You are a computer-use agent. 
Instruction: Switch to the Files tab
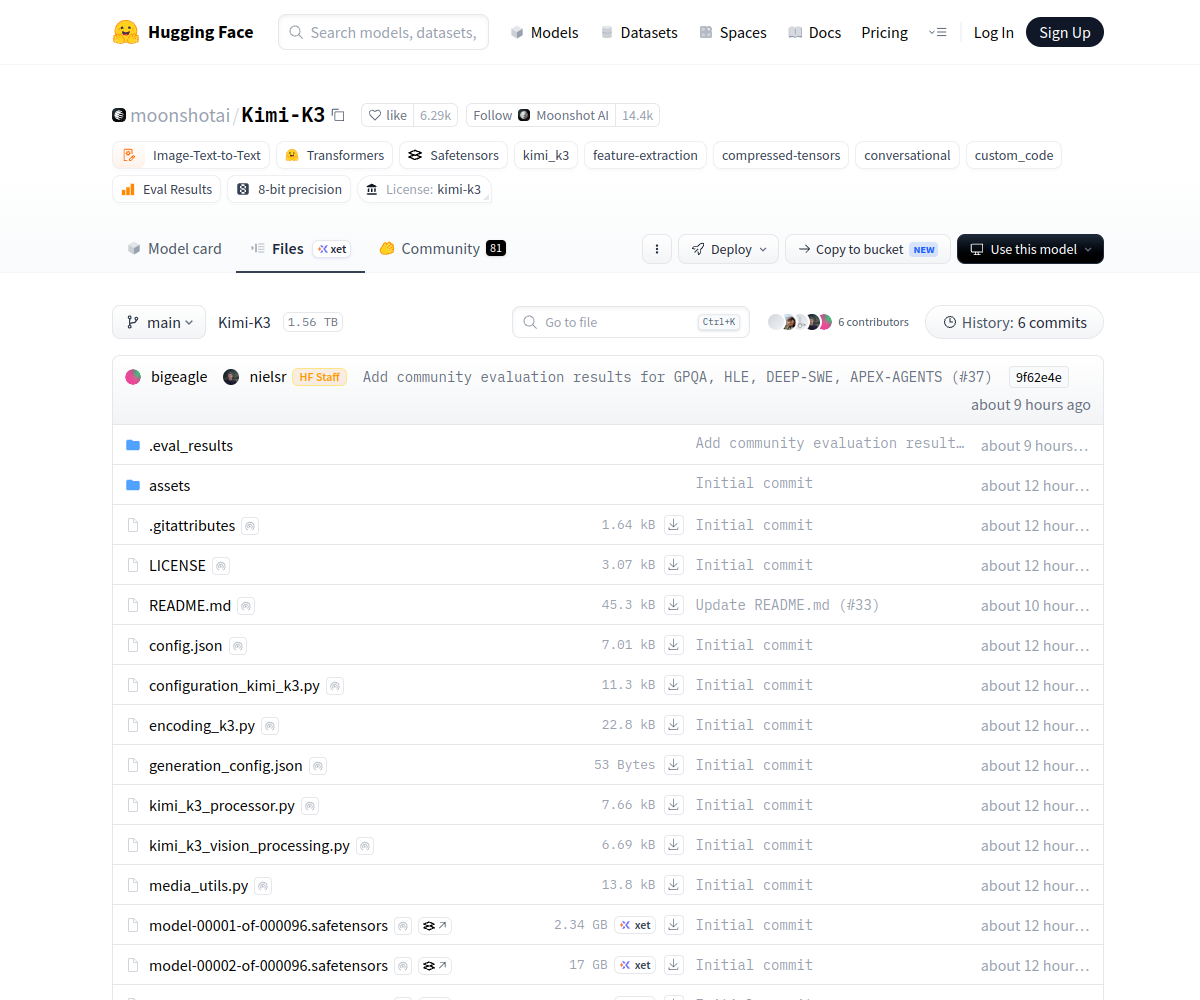point(300,248)
